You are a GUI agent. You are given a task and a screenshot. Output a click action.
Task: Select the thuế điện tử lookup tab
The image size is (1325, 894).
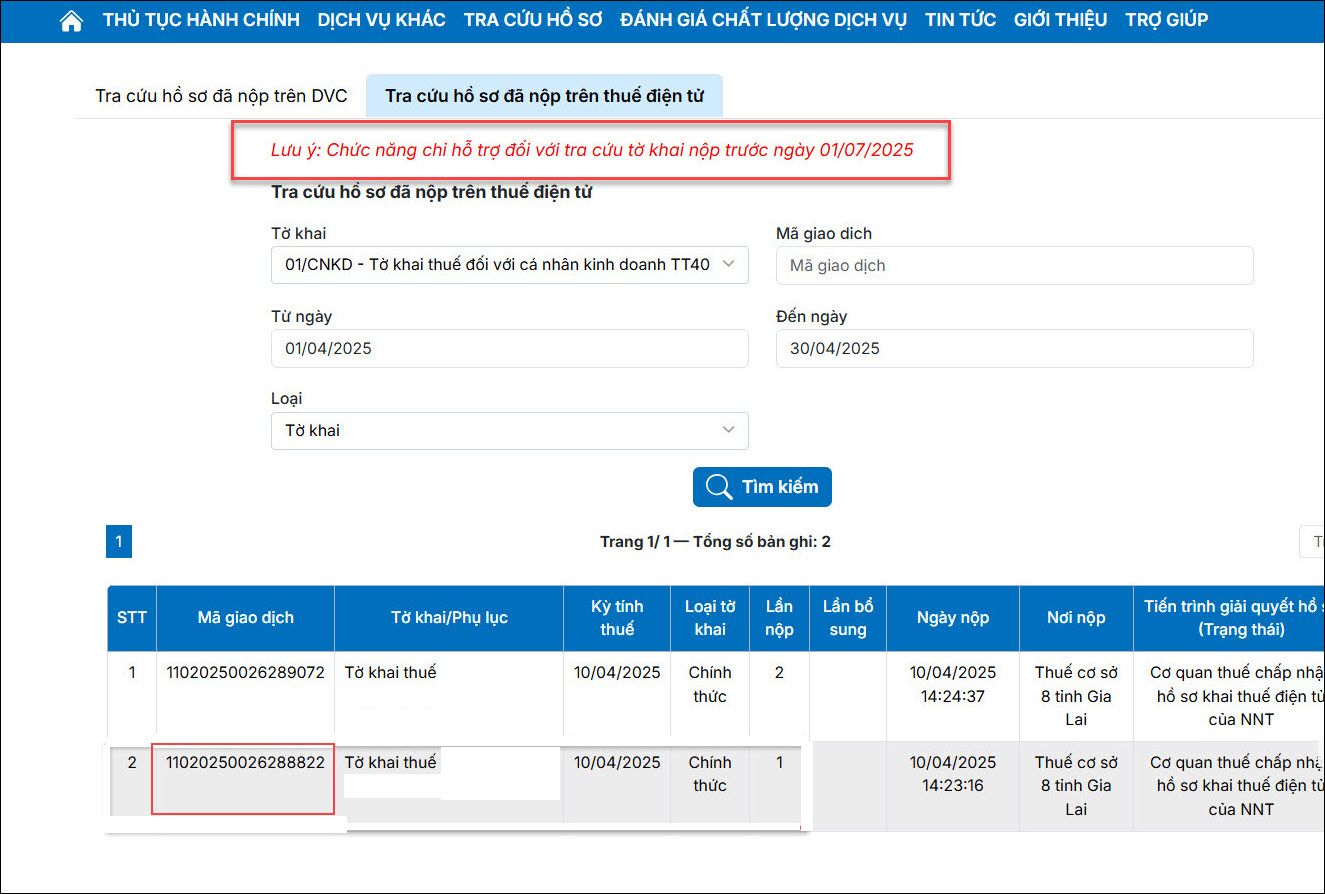coord(544,96)
